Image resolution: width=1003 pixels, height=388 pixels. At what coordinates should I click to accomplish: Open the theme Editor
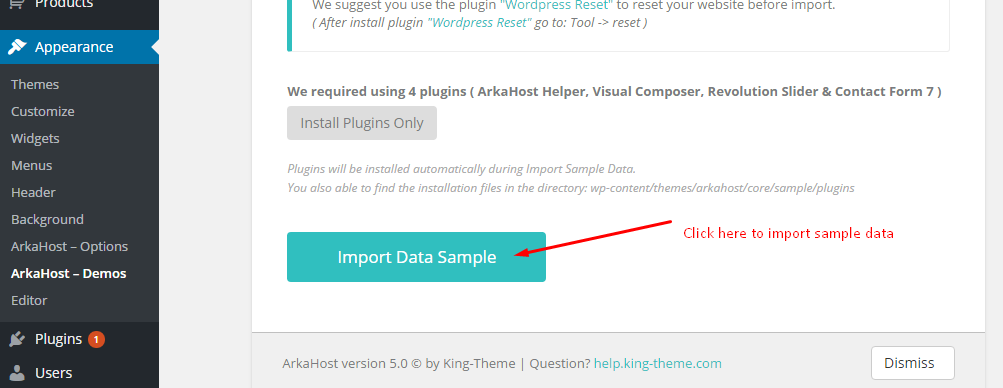point(29,300)
